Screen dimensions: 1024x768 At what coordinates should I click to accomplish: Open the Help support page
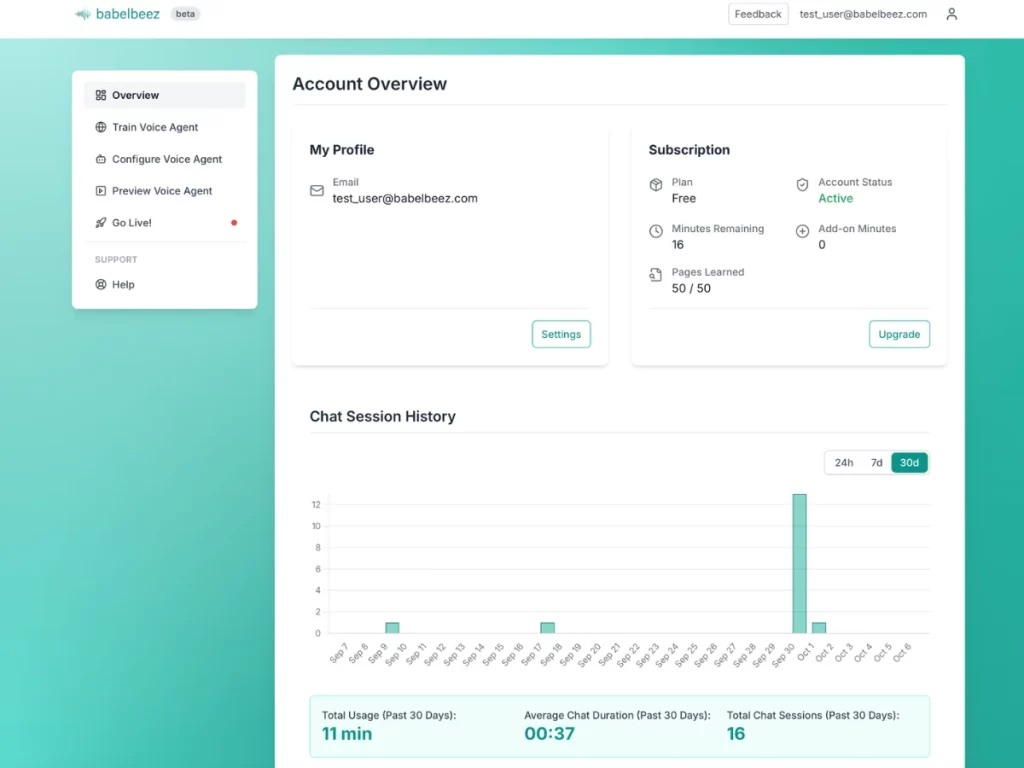(x=165, y=285)
